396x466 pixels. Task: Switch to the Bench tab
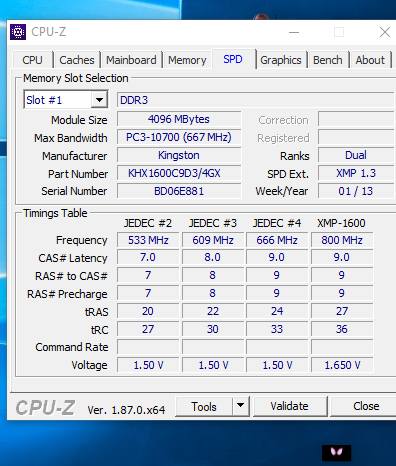[328, 60]
